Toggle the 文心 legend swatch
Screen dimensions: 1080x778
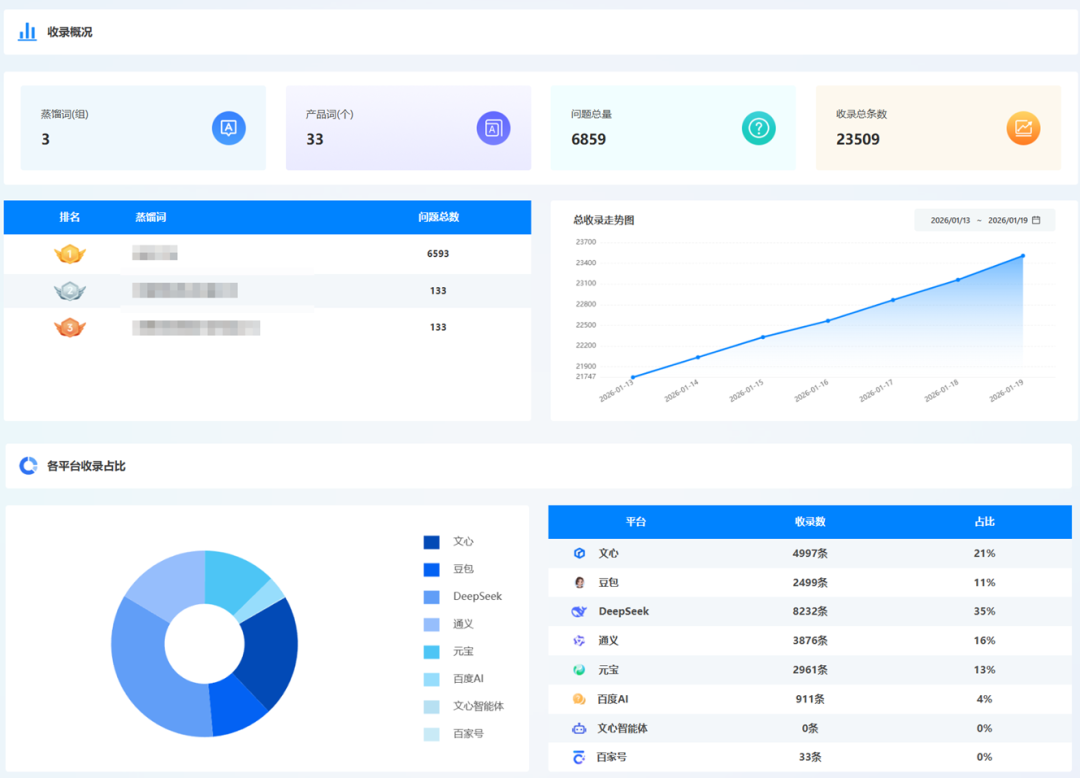click(x=432, y=542)
